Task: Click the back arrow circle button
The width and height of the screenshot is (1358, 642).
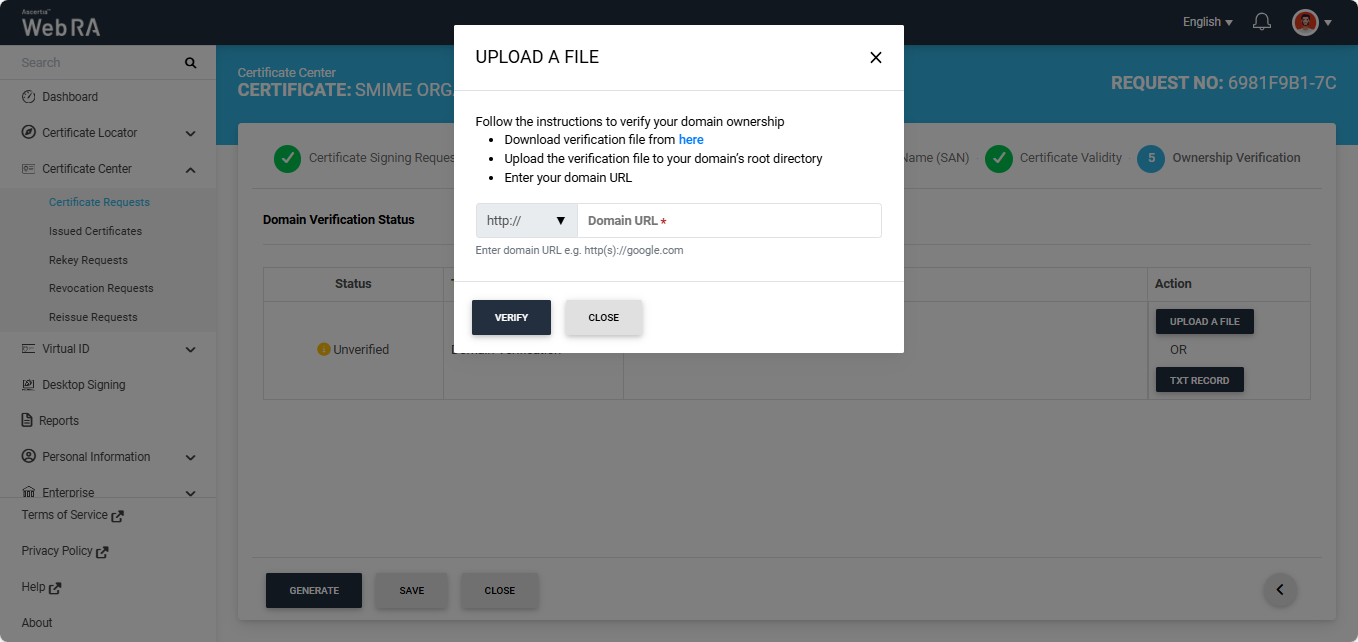Action: point(1280,590)
